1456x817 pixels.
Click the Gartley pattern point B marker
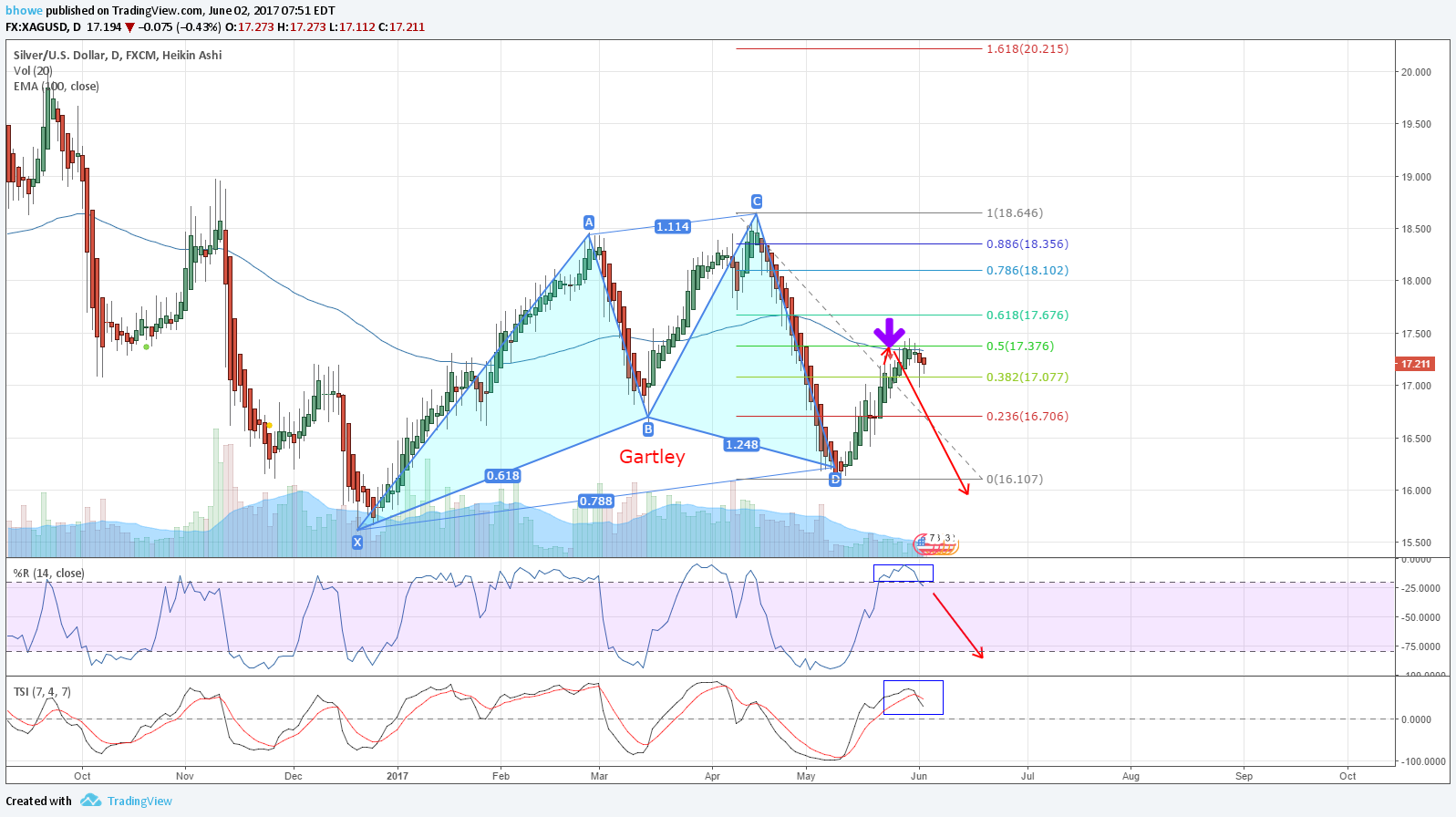coord(648,429)
